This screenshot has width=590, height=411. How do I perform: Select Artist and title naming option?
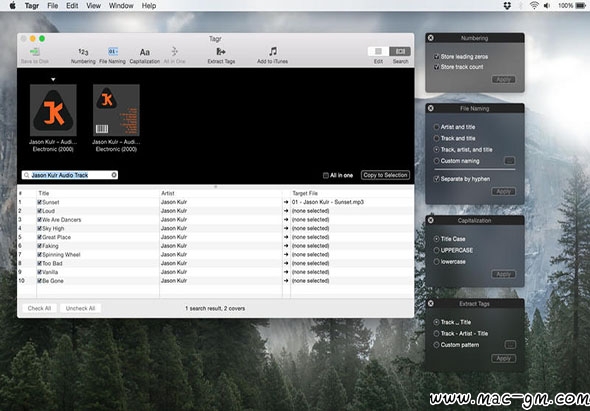pos(436,127)
